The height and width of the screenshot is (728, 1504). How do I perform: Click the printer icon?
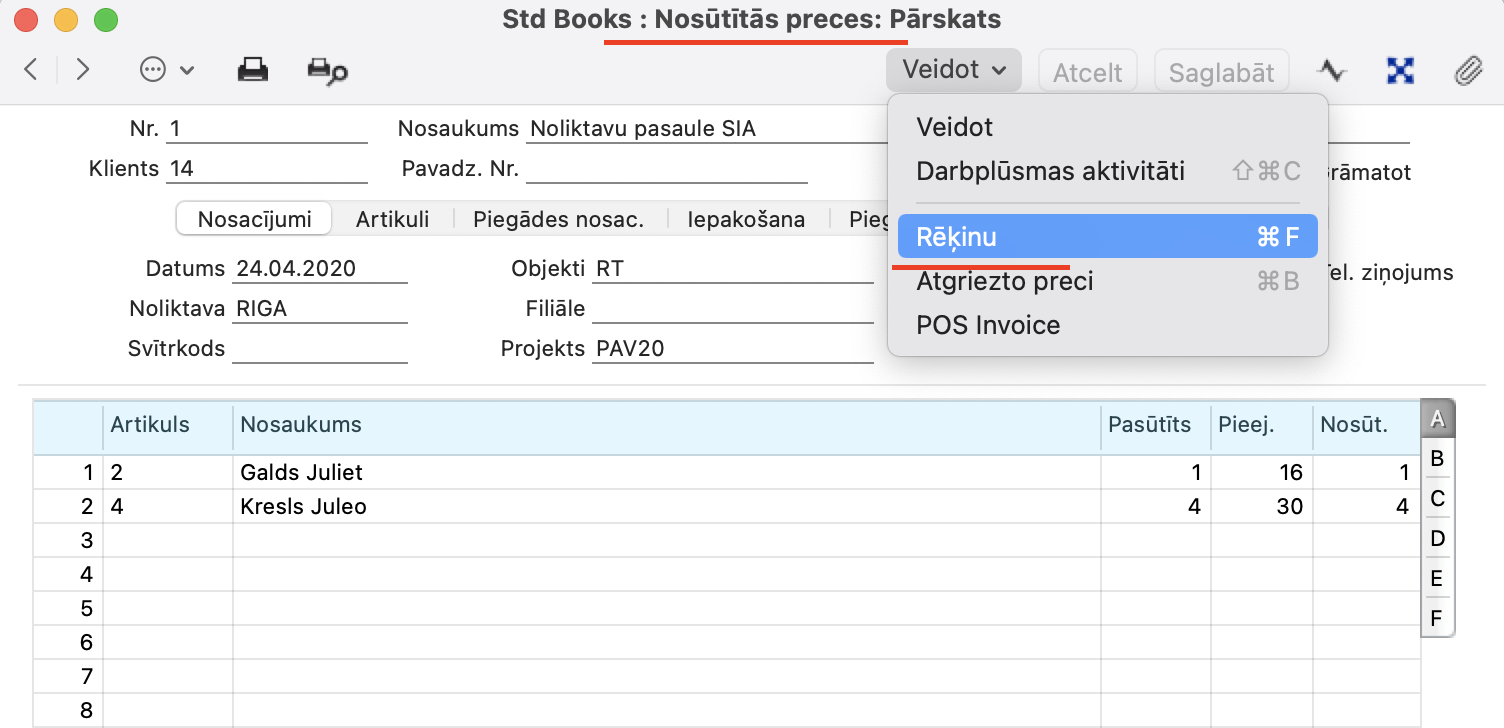tap(252, 70)
